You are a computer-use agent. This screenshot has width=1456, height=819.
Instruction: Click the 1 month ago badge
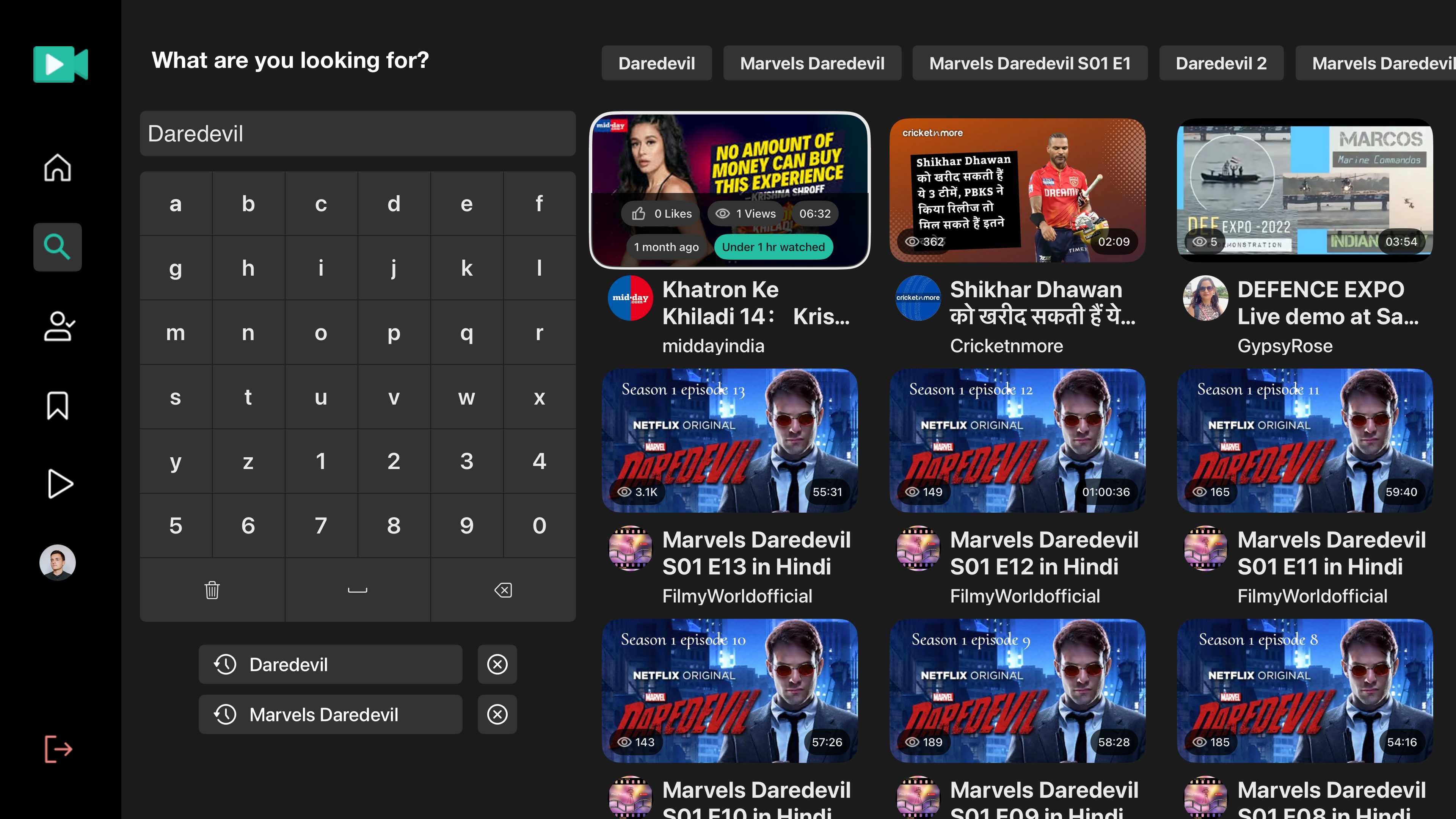click(666, 247)
